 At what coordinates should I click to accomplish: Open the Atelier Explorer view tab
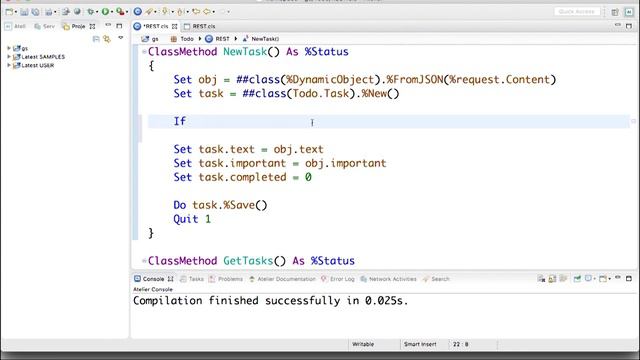15,26
